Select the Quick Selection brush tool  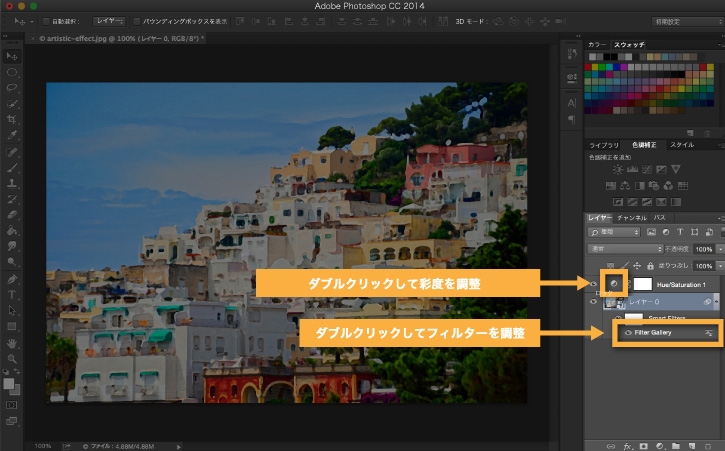[x=12, y=104]
